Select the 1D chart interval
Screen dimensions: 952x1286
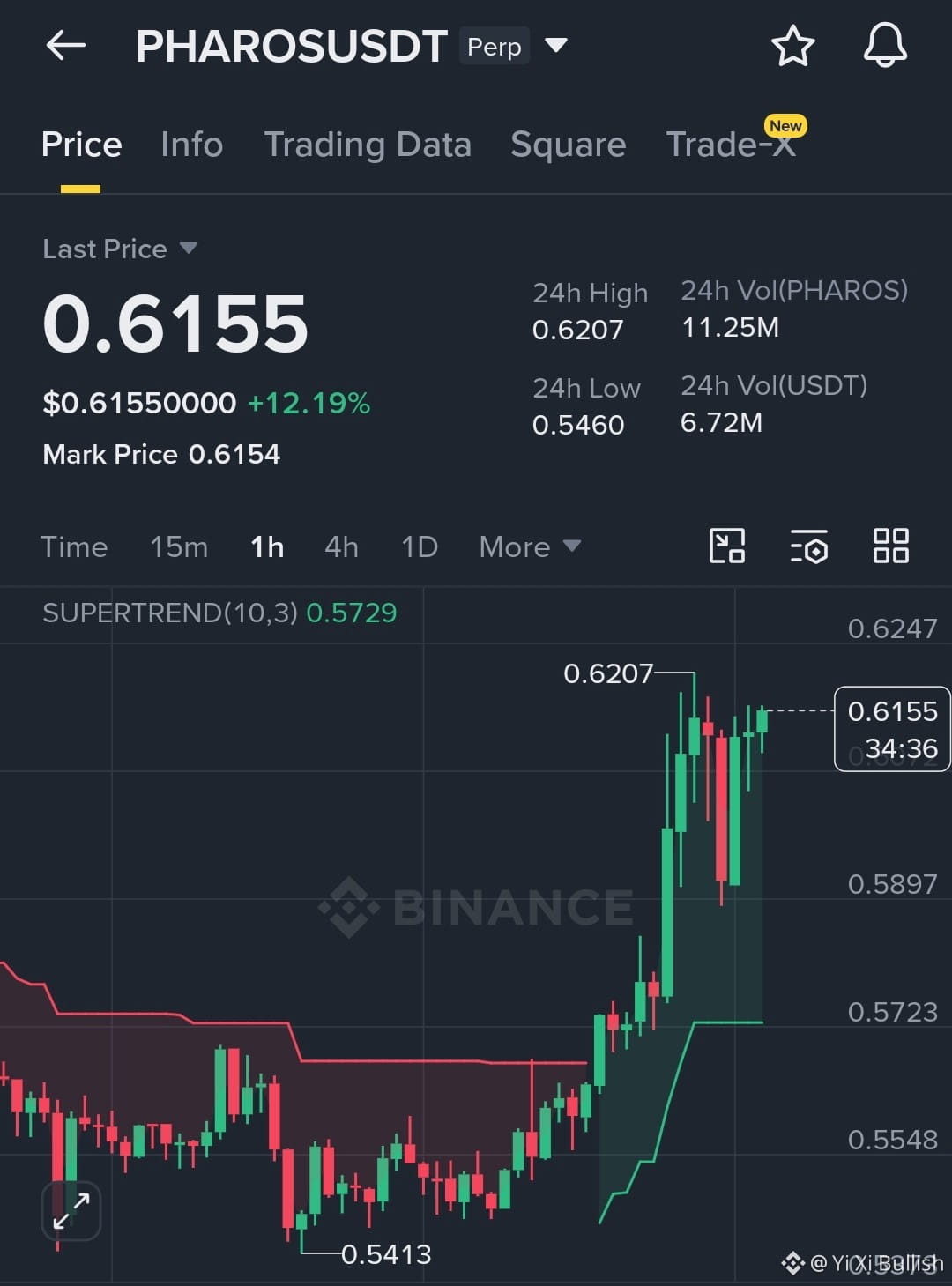click(420, 546)
